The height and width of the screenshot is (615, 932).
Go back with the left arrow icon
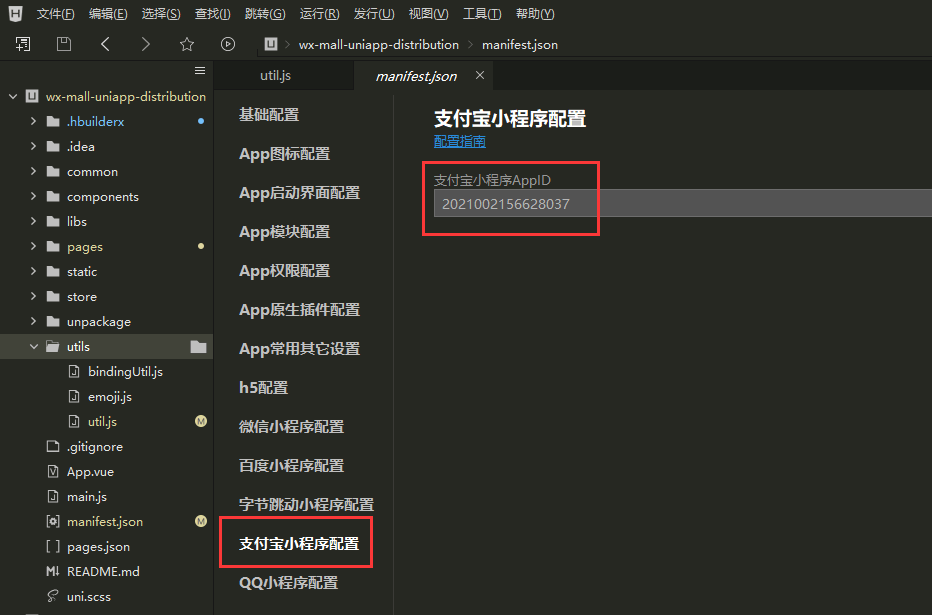pos(105,44)
